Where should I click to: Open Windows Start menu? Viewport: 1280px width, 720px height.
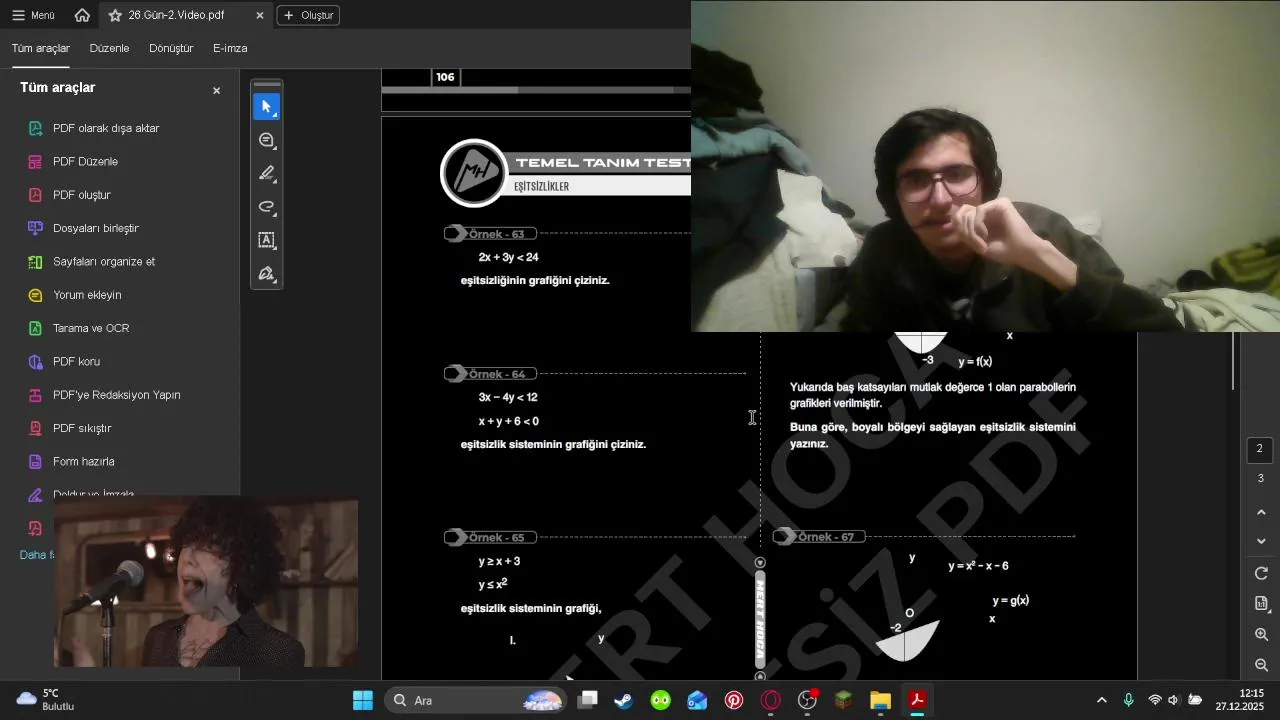pos(362,700)
